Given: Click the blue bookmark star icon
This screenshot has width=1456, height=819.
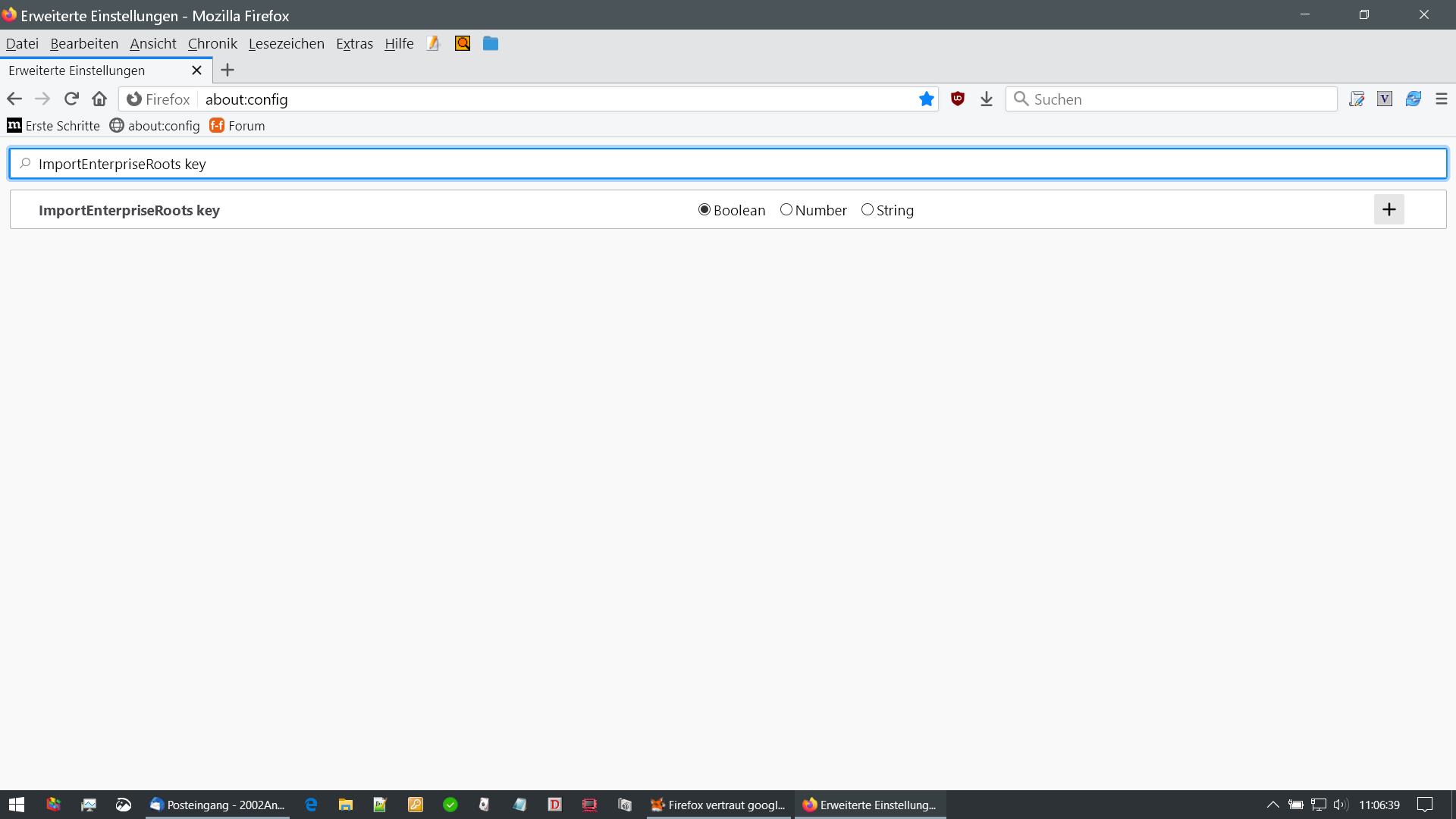Looking at the screenshot, I should (x=926, y=99).
